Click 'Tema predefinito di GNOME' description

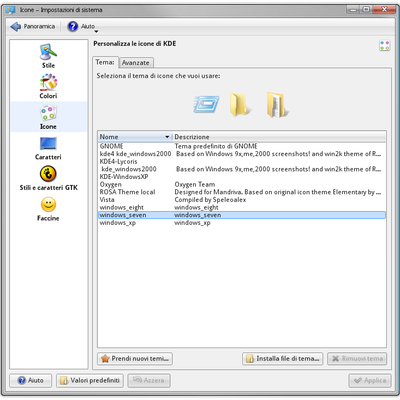click(216, 146)
